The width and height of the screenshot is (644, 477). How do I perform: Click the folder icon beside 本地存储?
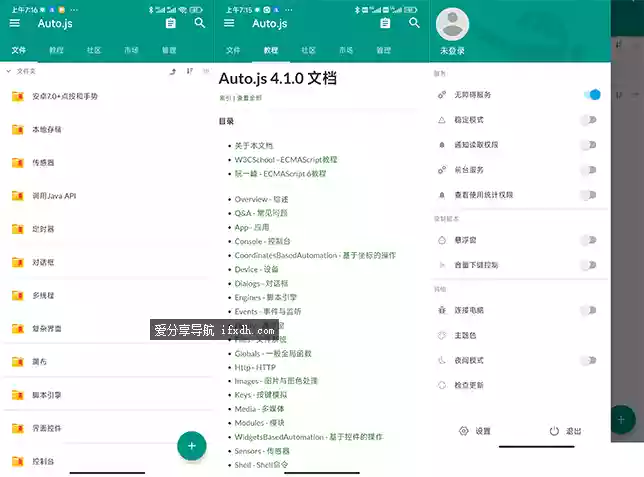[x=18, y=129]
